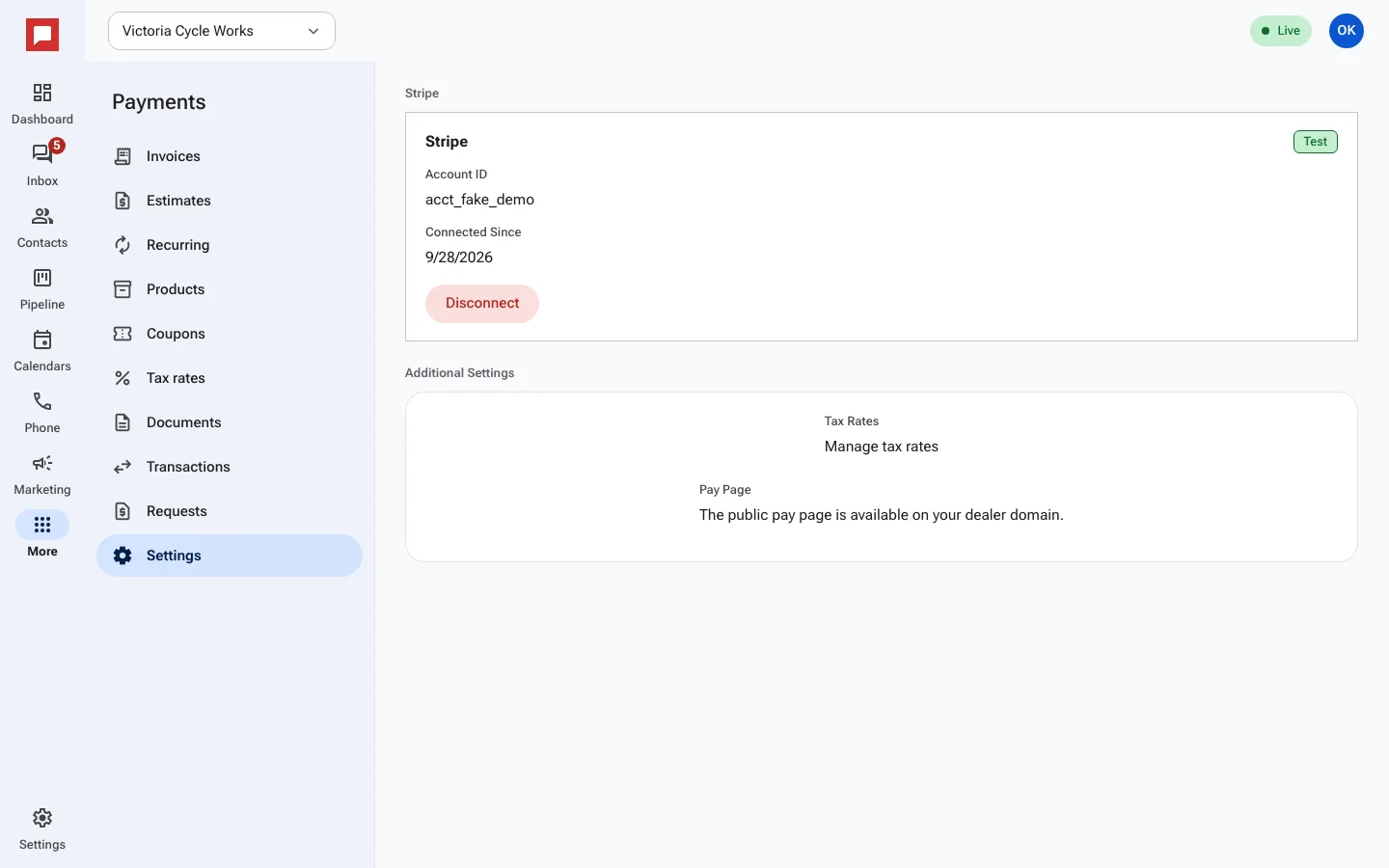Open the Calendars icon
1389x868 pixels.
pos(42,339)
